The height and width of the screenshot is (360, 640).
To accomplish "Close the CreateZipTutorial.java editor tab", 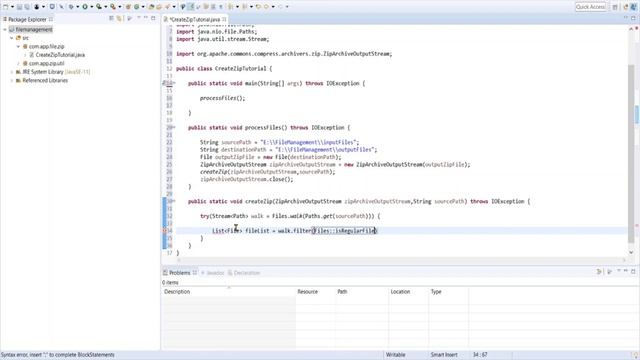I will (224, 19).
